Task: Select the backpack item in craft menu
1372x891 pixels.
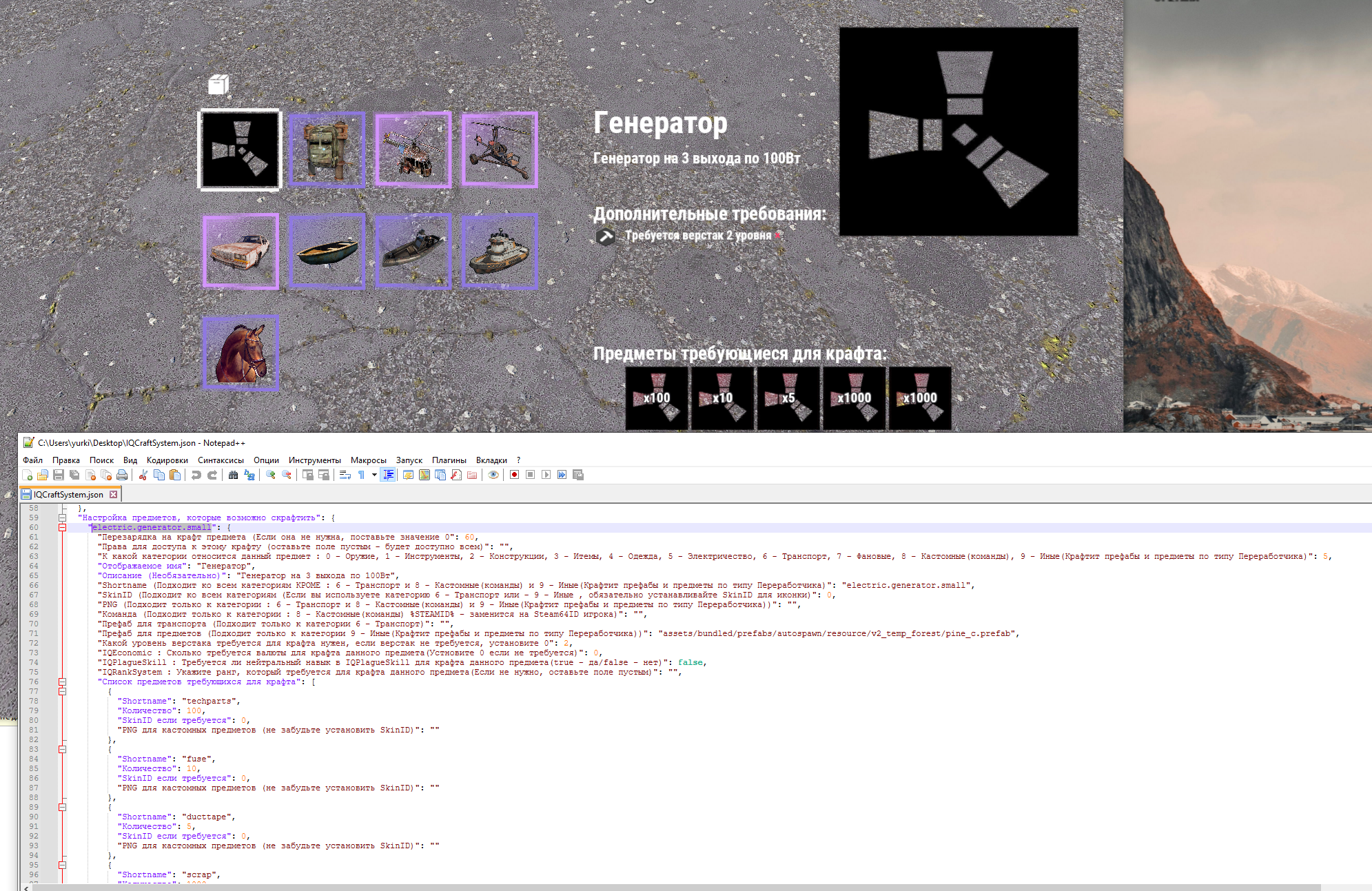Action: (327, 150)
